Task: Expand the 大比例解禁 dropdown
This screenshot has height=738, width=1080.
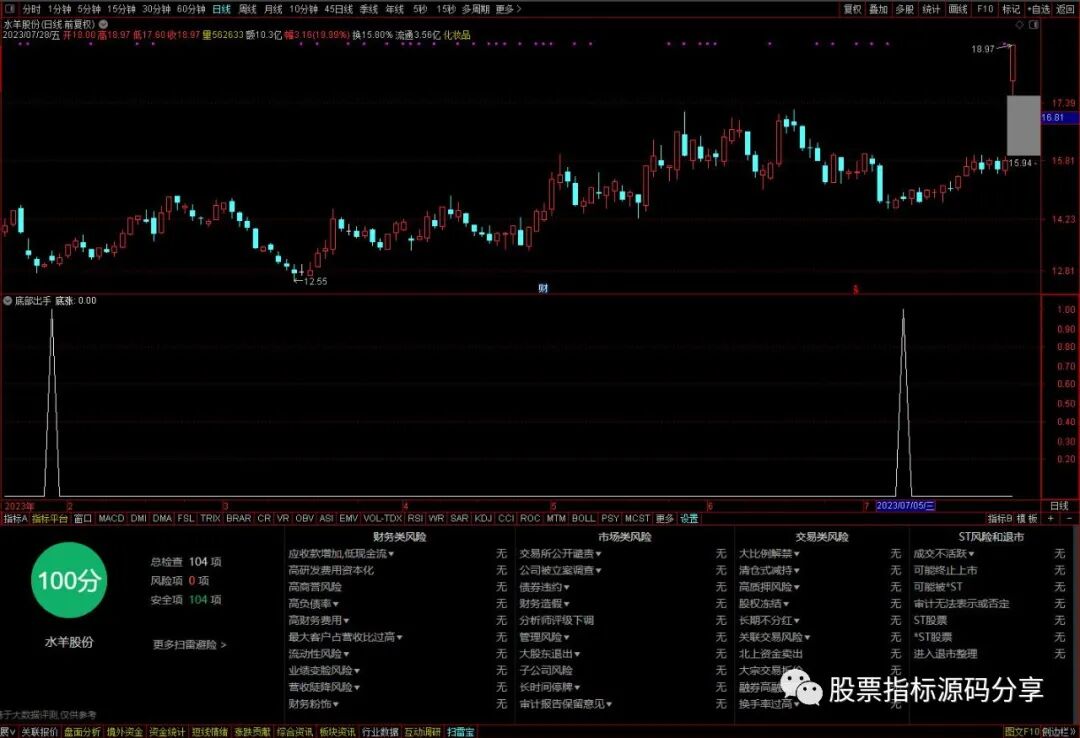Action: (x=769, y=553)
